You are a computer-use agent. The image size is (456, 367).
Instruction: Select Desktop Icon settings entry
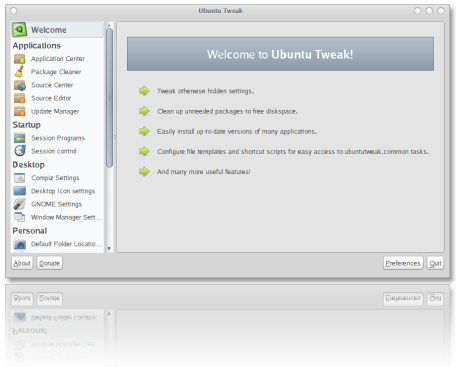[x=57, y=191]
